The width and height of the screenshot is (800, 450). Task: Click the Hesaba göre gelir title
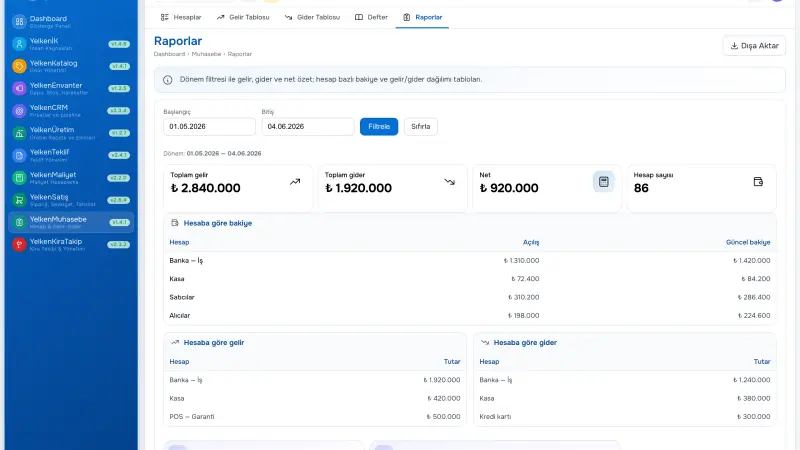214,343
